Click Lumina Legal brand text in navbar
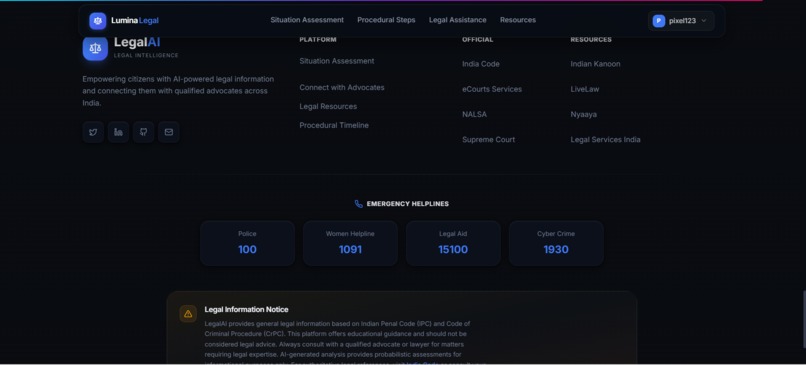Screen dimensions: 806x365 coord(135,21)
